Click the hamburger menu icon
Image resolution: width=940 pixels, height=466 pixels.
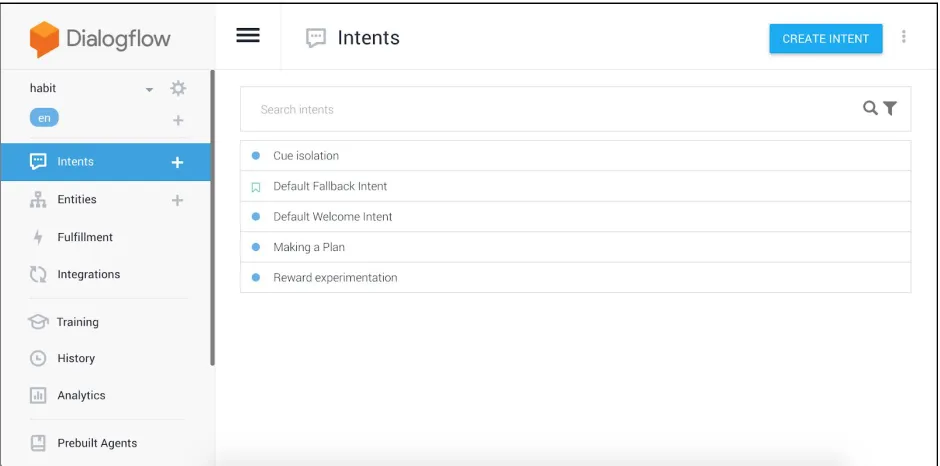tap(248, 35)
